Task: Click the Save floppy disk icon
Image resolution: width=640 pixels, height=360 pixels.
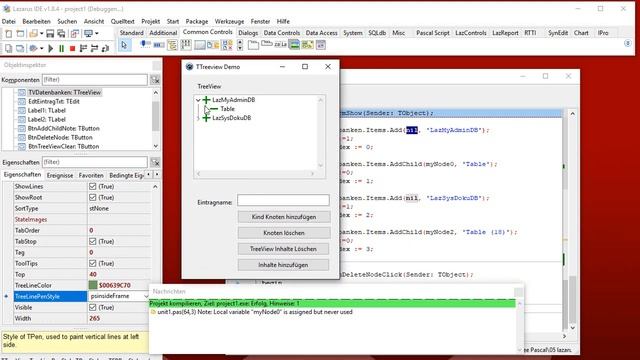Action: tap(50, 34)
